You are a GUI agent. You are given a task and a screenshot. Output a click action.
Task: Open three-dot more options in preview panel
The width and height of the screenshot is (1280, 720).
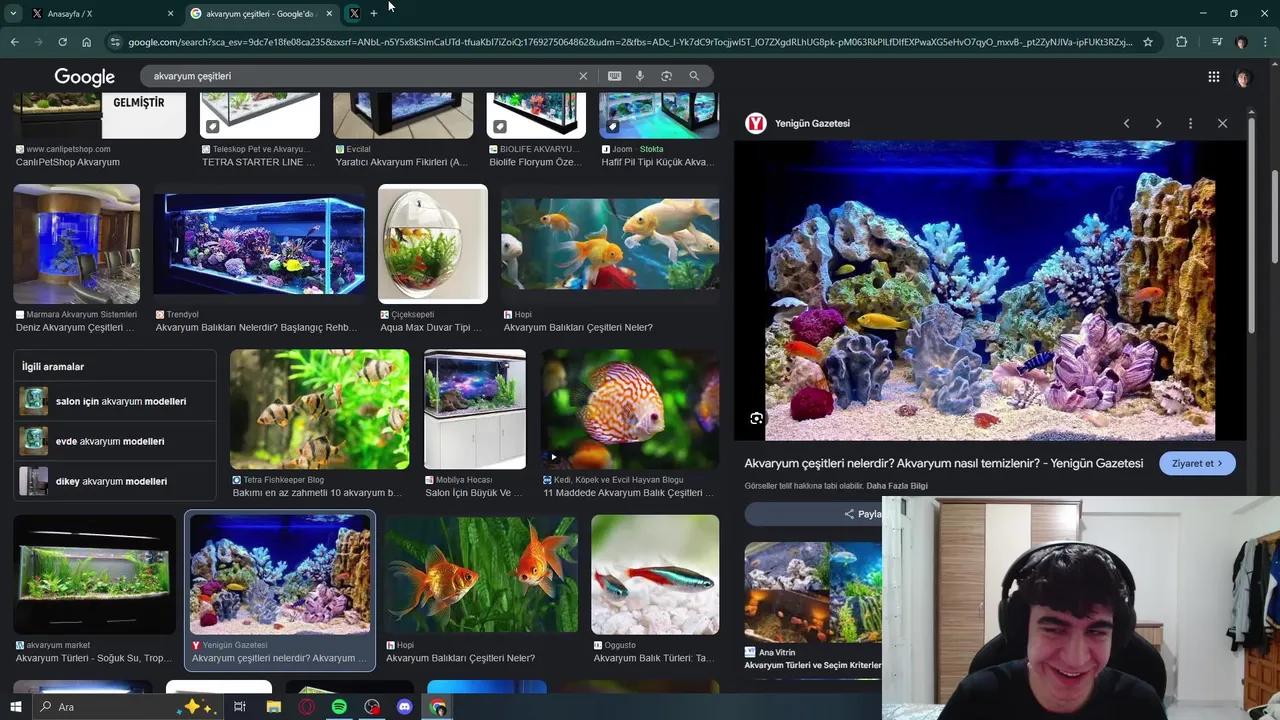1190,123
